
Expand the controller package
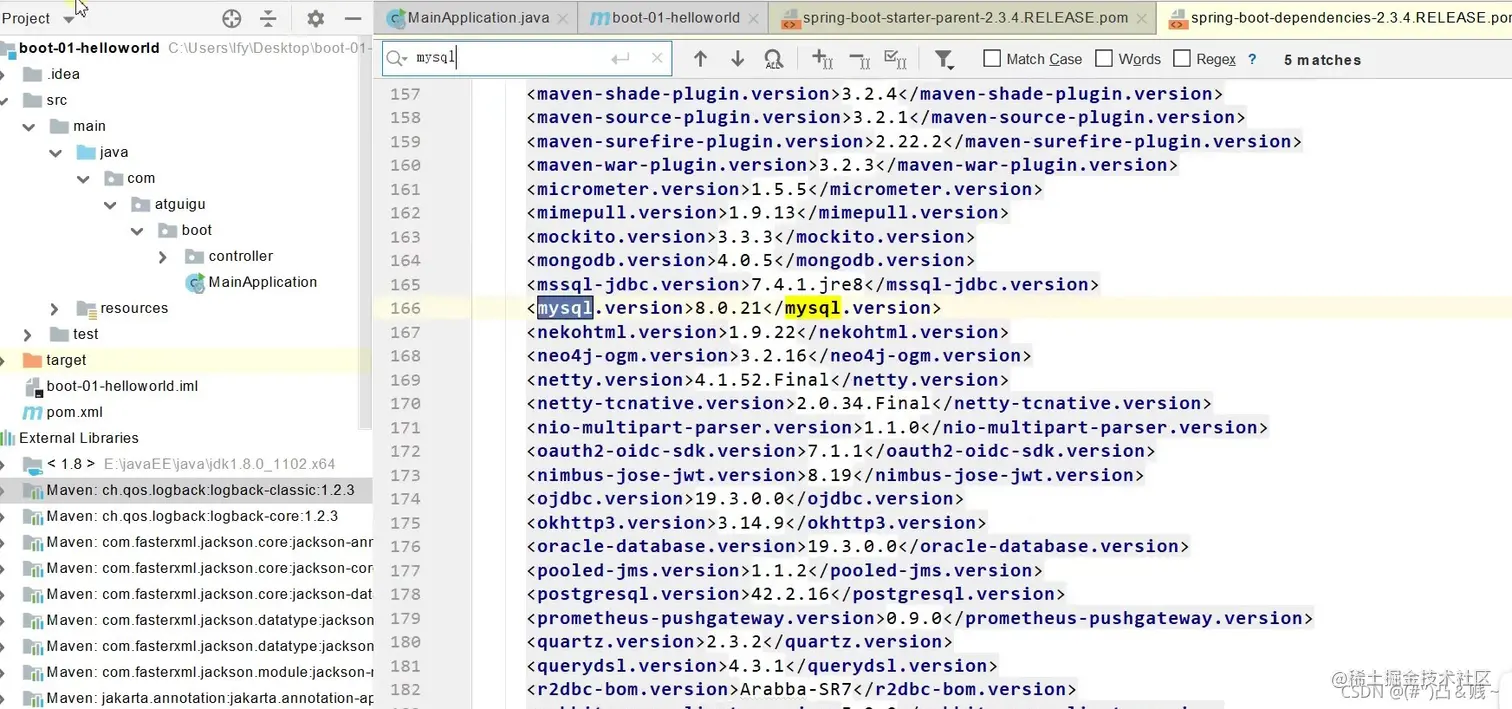[163, 256]
